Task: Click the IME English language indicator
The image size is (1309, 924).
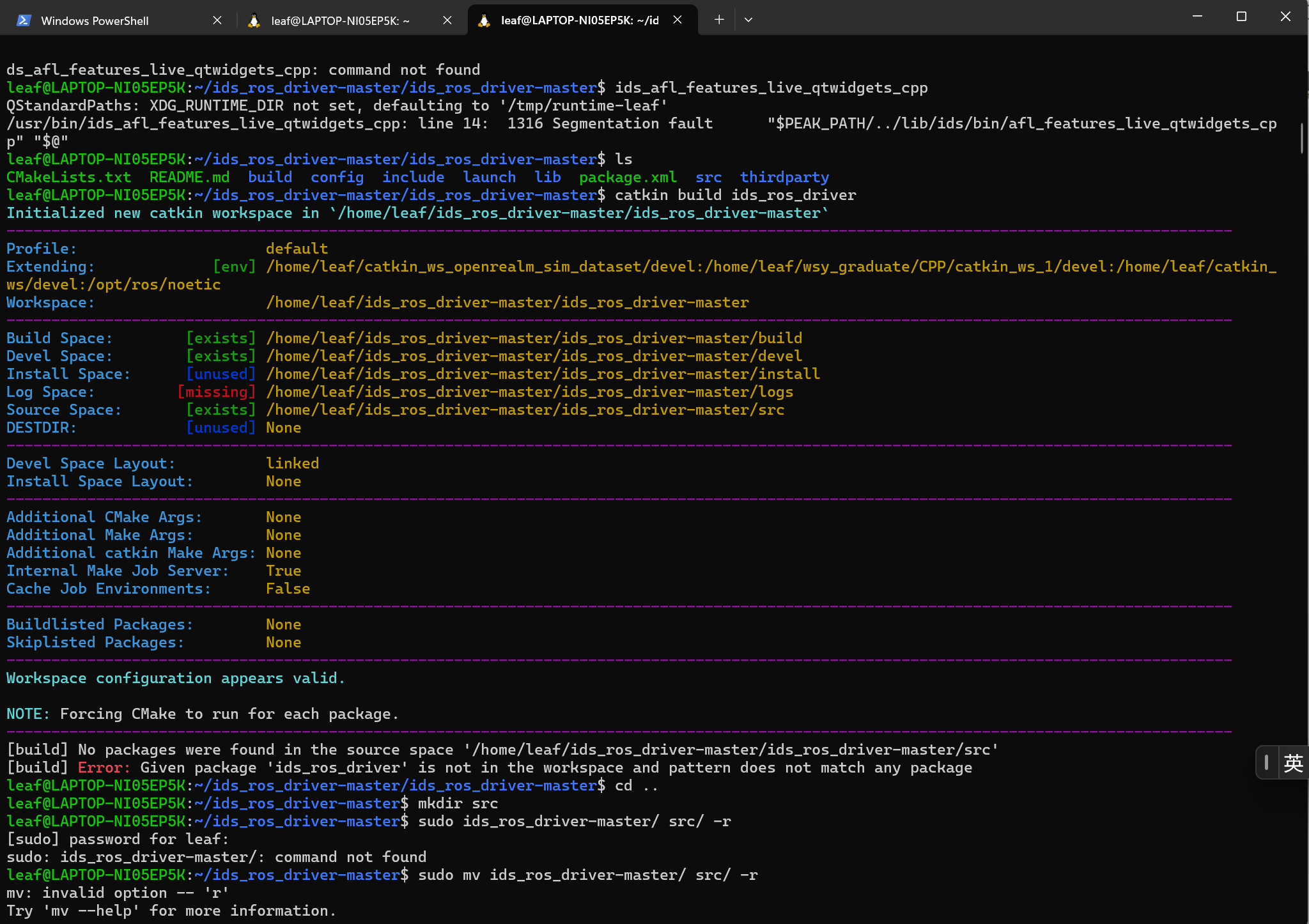Action: (x=1293, y=762)
